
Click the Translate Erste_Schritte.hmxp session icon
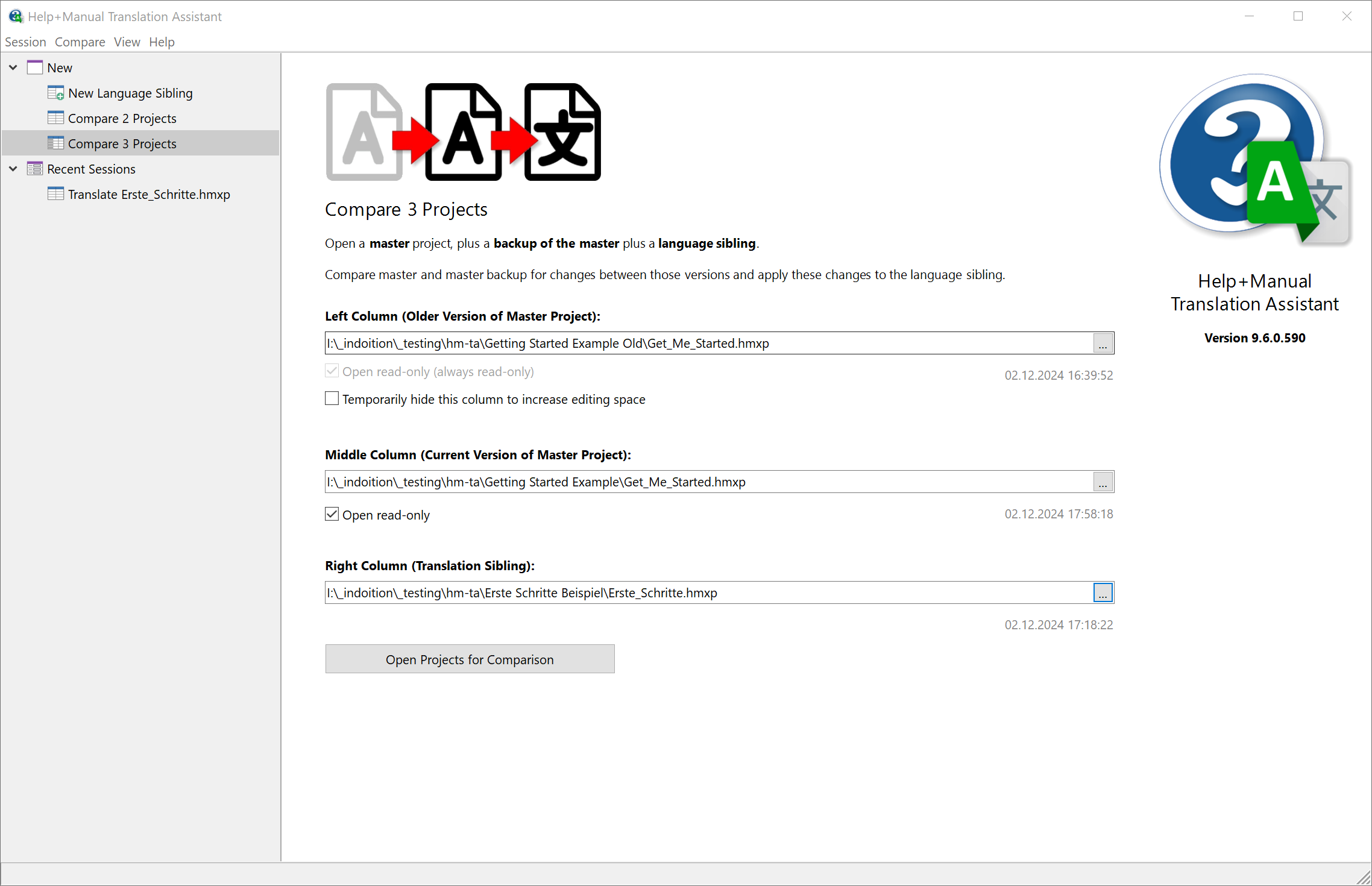click(55, 194)
